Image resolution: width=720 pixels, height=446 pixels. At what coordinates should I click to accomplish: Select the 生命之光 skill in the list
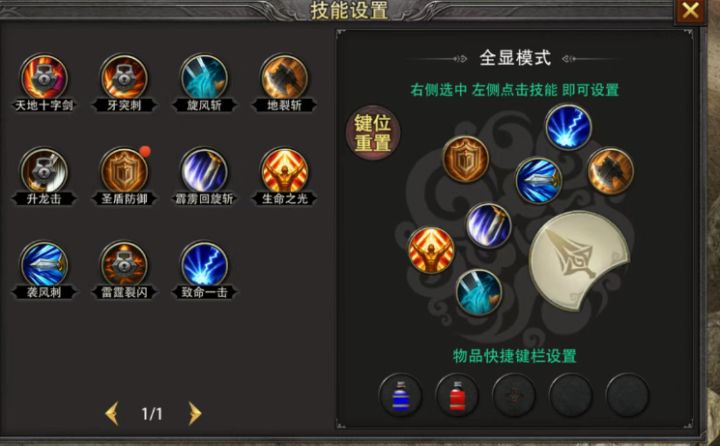pos(284,171)
